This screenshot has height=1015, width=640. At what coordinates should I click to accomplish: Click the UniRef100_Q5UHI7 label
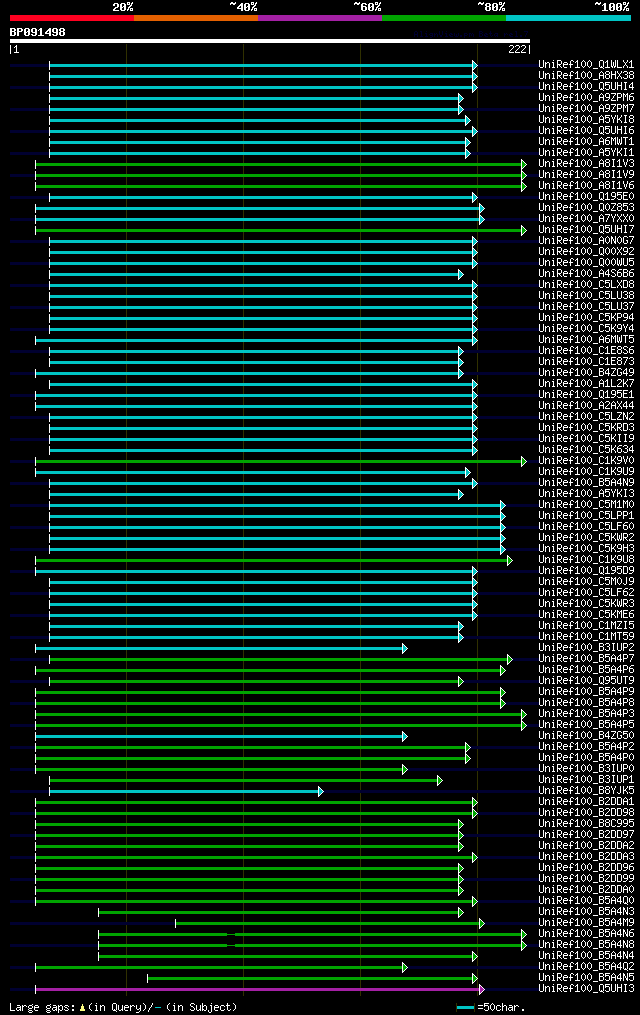[x=586, y=230]
